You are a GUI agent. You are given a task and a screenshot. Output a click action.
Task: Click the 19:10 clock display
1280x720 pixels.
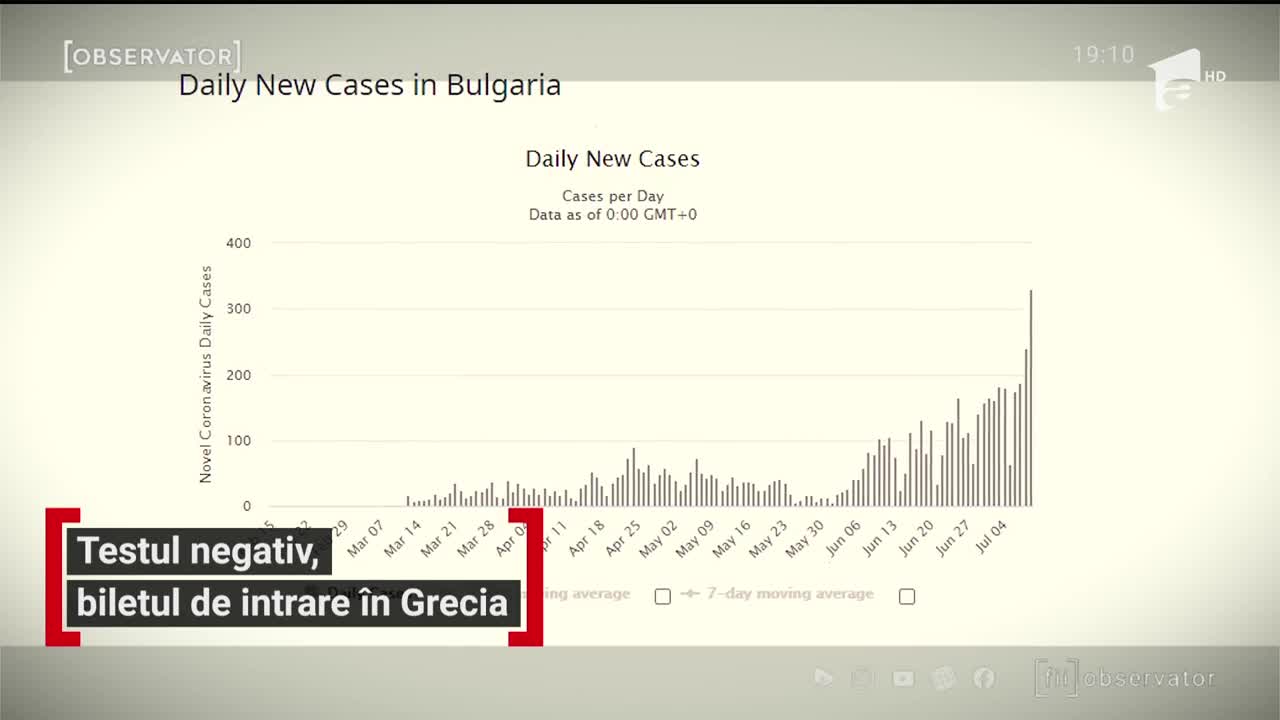click(x=1104, y=54)
